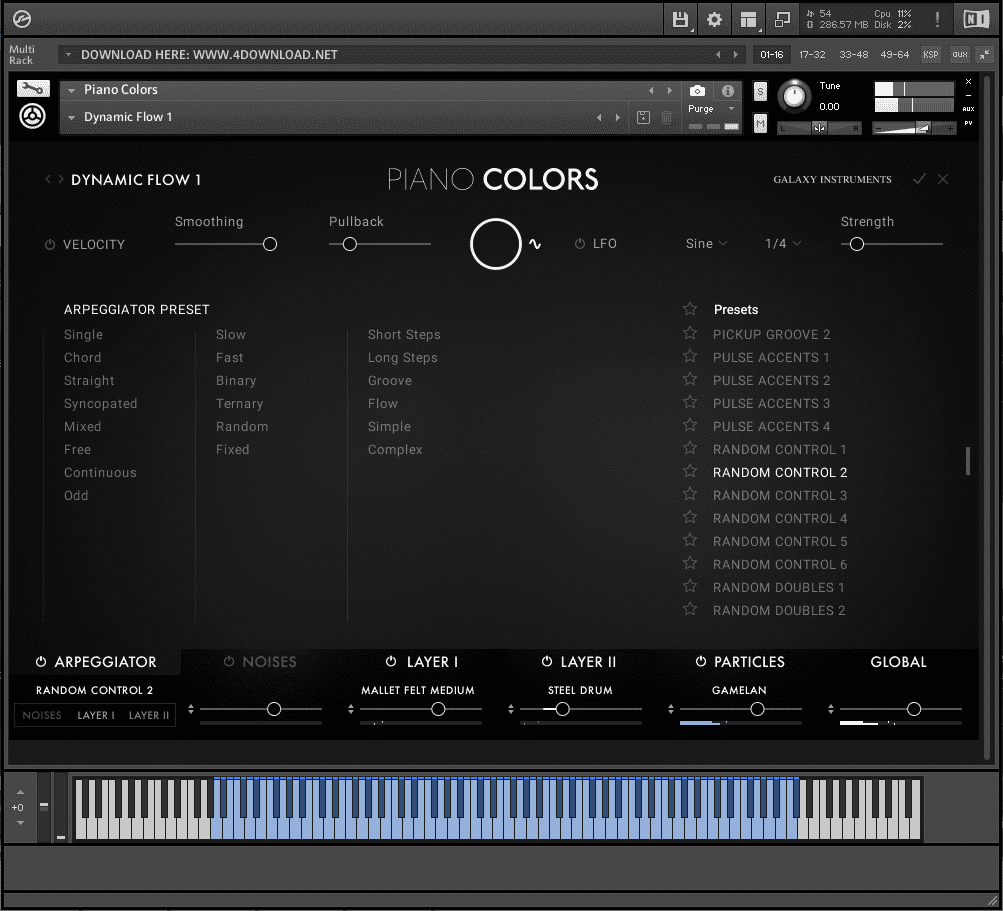Select the Groove arpeggiator tag

tap(390, 381)
